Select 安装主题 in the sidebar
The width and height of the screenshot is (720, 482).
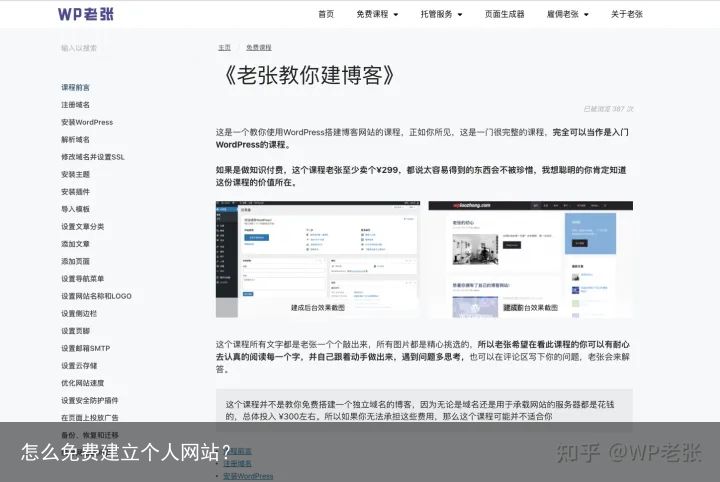pos(75,174)
